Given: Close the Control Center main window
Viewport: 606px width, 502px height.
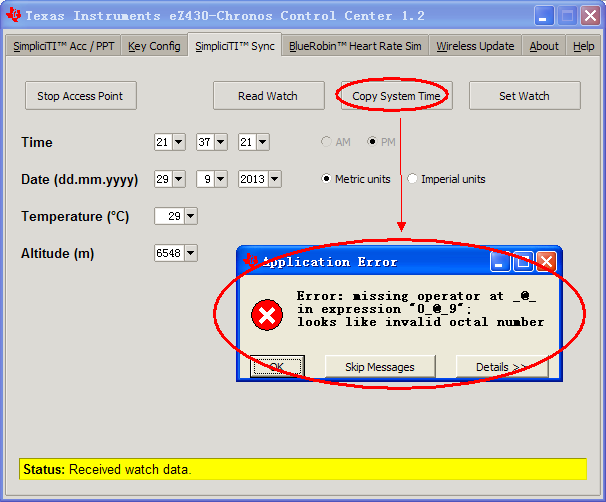Looking at the screenshot, I should (x=590, y=16).
